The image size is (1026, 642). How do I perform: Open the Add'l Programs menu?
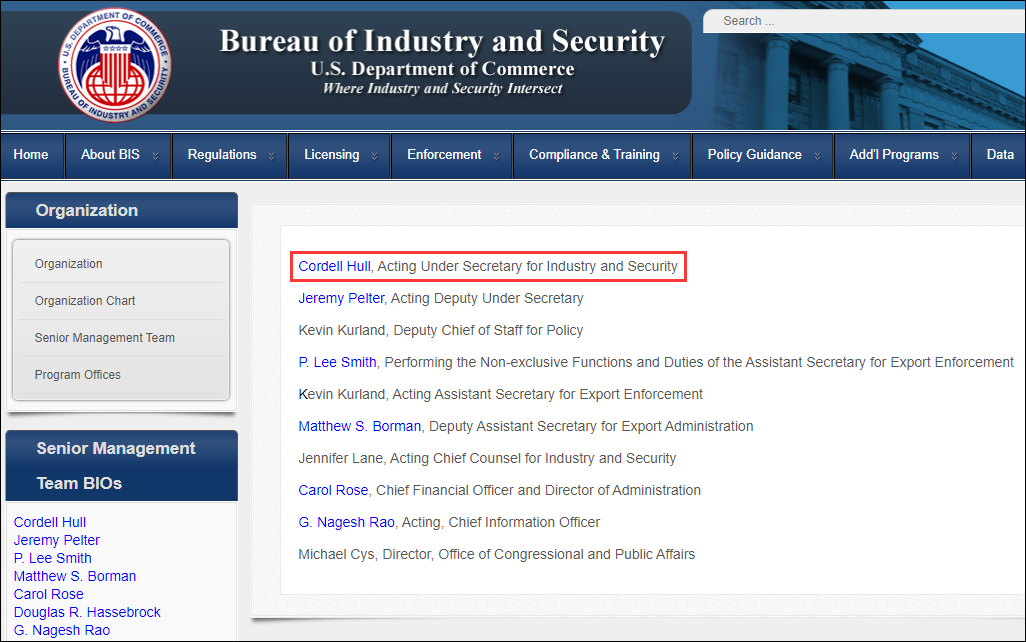click(894, 155)
